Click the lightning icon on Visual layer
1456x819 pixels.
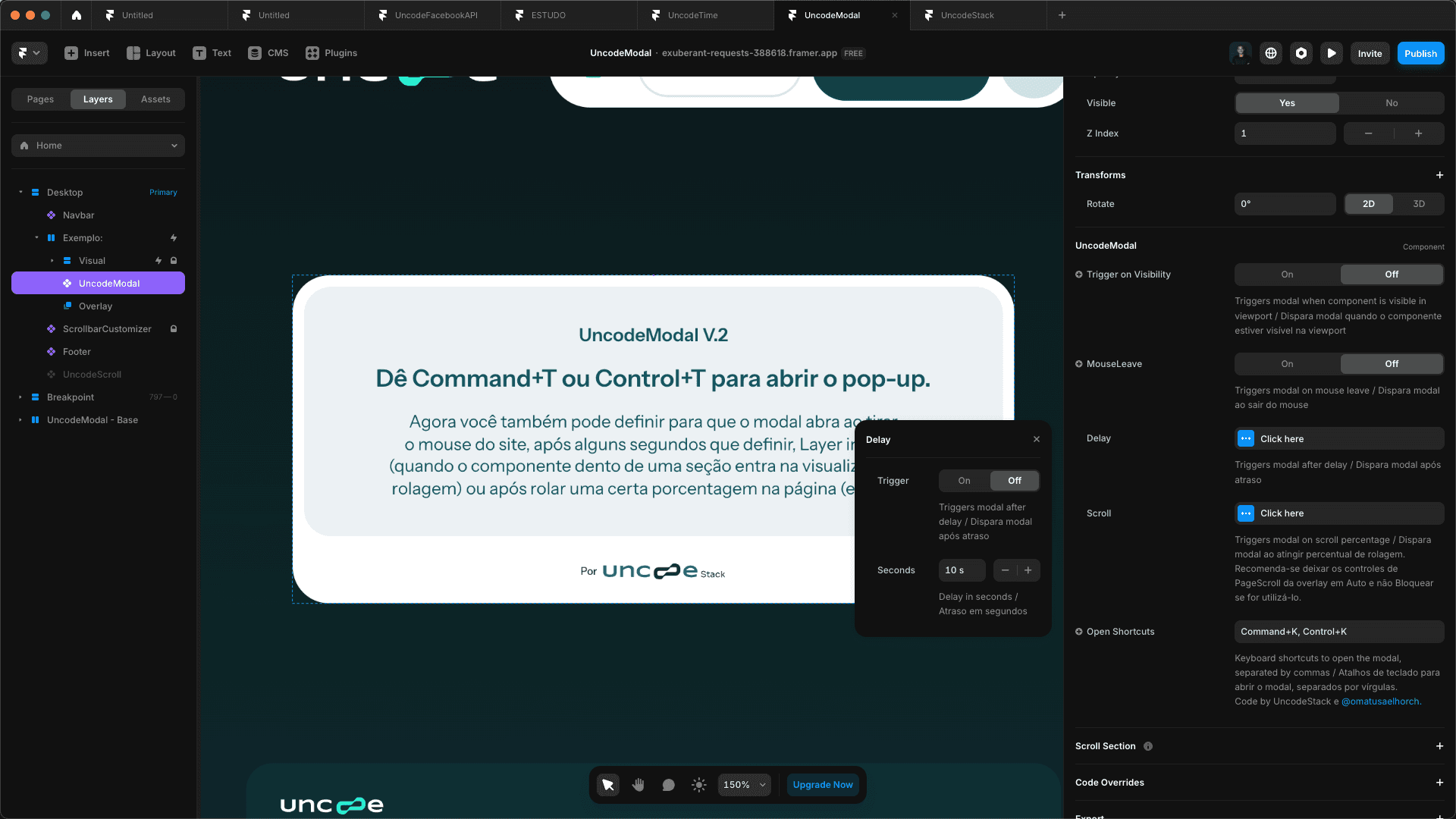158,261
